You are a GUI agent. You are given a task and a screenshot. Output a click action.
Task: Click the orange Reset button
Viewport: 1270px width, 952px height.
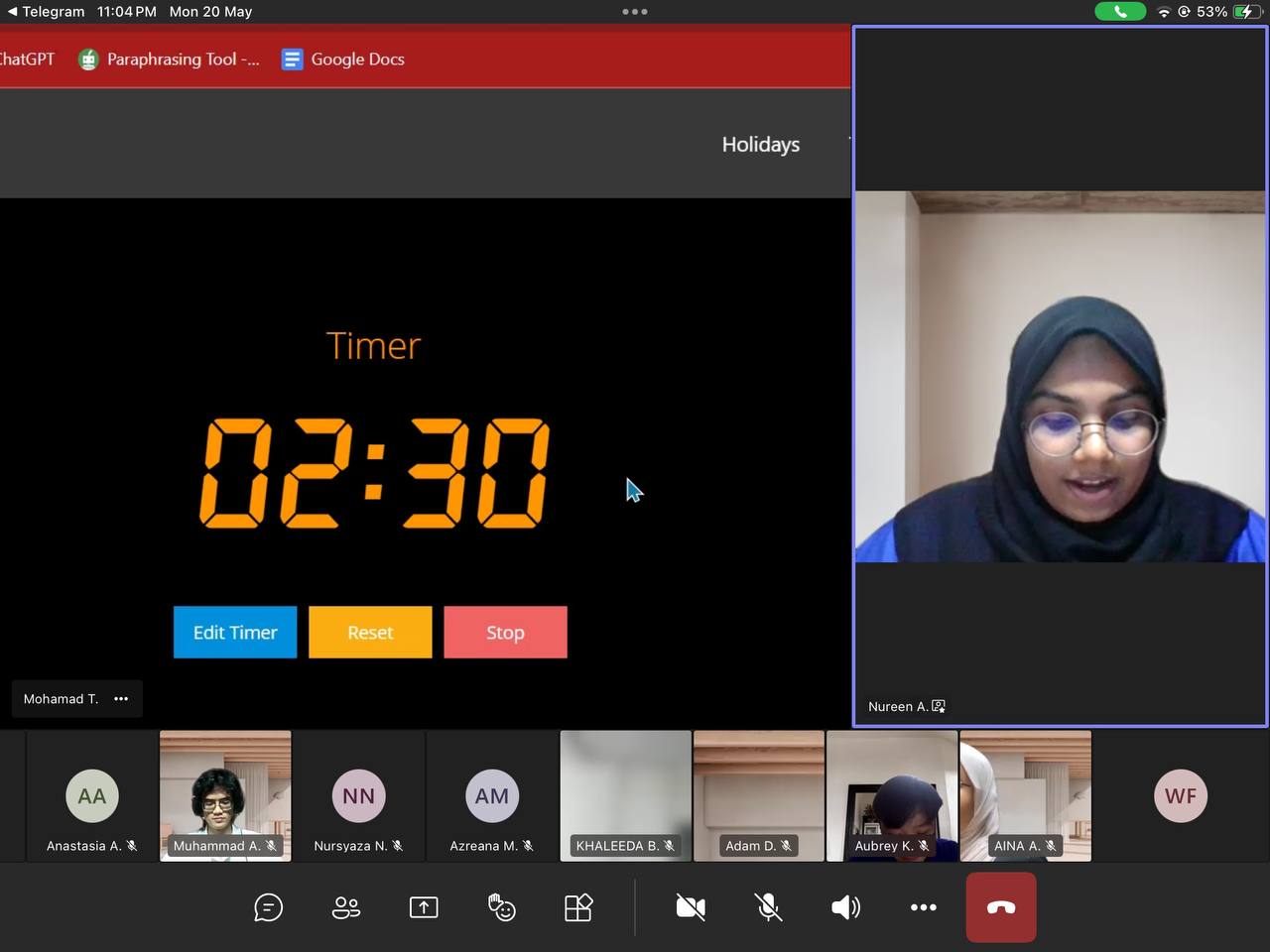(370, 633)
